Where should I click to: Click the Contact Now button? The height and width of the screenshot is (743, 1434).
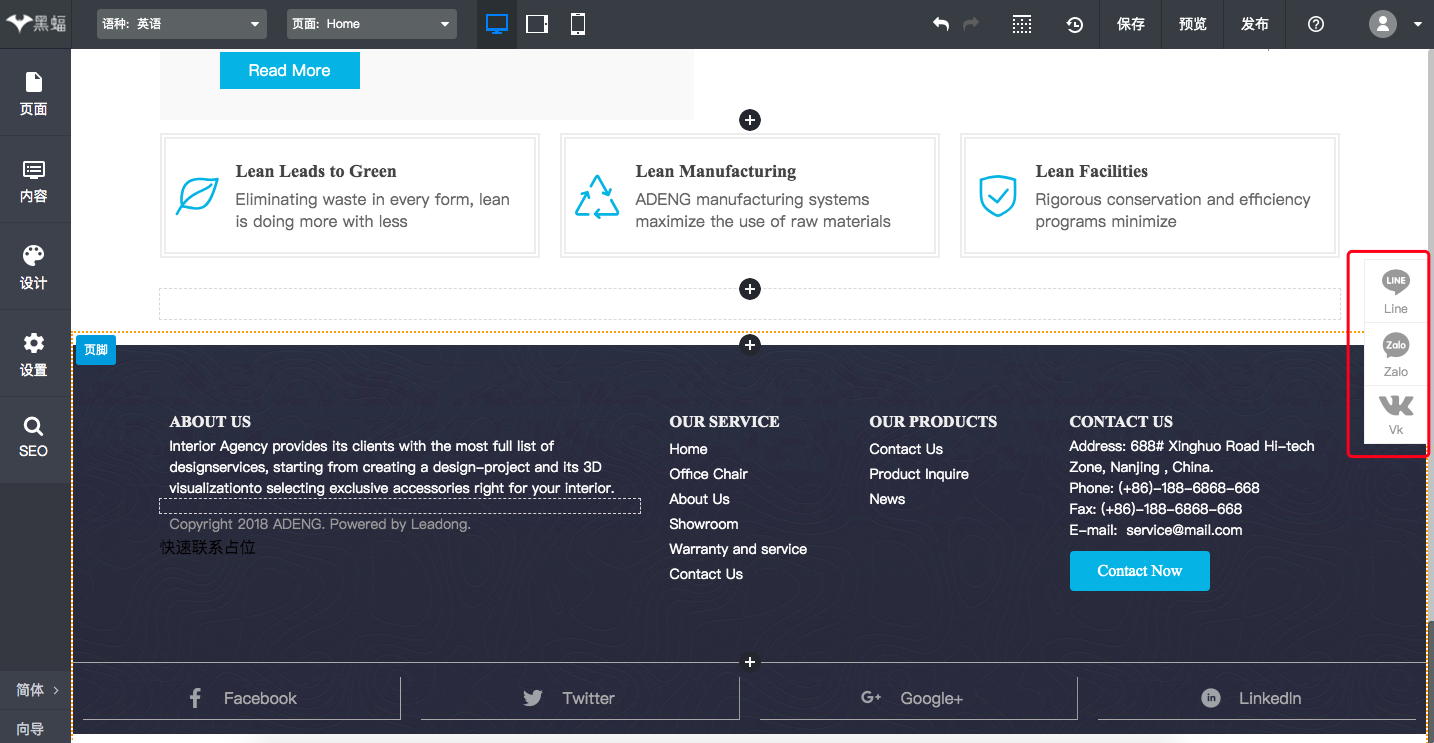tap(1139, 571)
